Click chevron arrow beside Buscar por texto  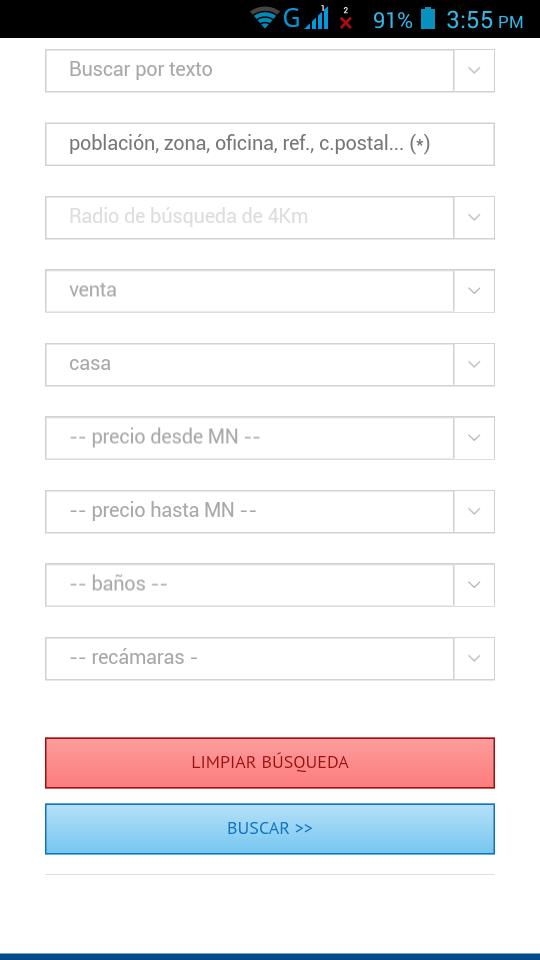[474, 70]
